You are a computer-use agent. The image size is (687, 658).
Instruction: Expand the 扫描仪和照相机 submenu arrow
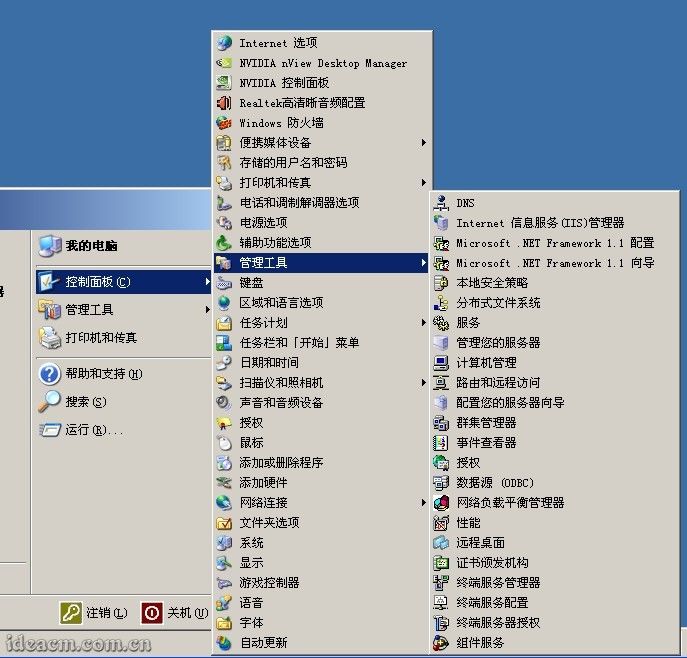(424, 383)
